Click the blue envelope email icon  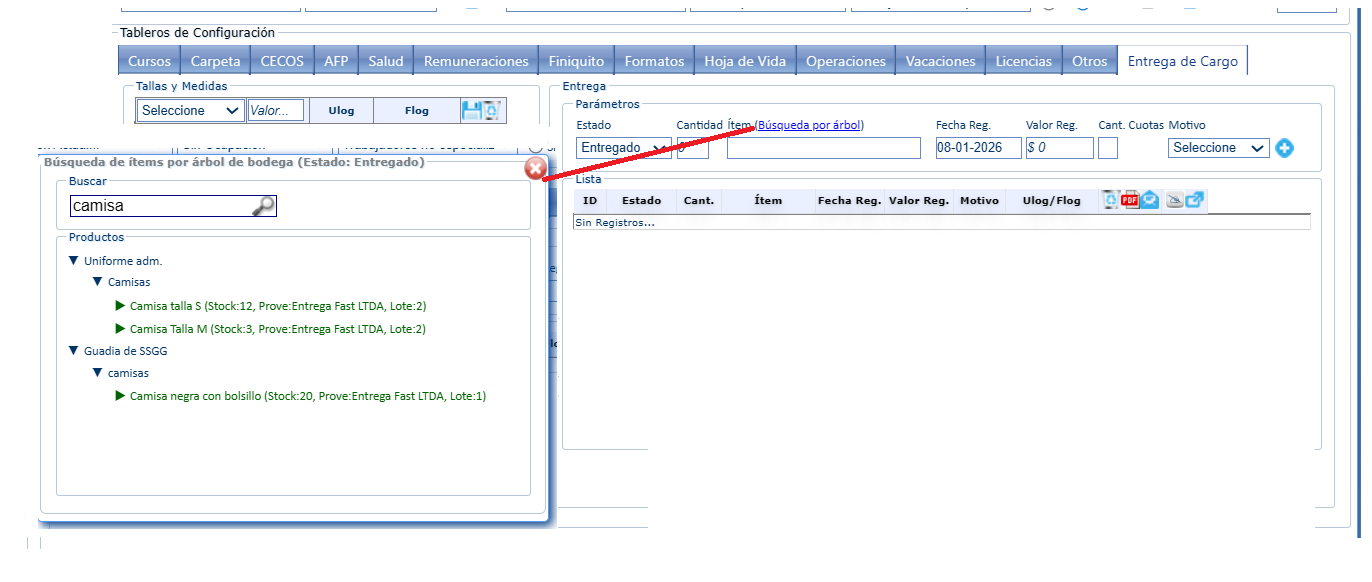coord(1150,200)
